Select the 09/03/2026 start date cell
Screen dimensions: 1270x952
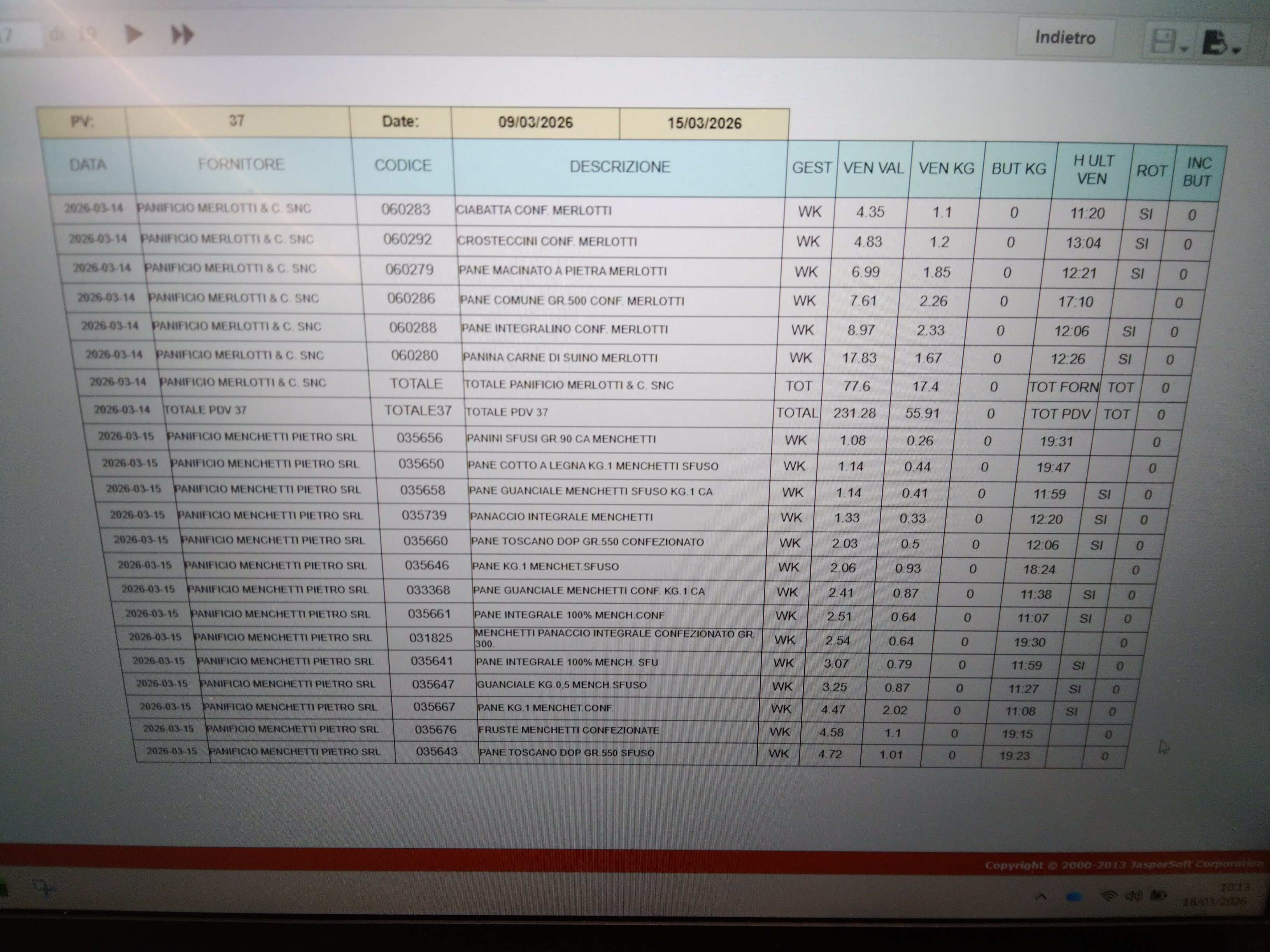pyautogui.click(x=535, y=122)
